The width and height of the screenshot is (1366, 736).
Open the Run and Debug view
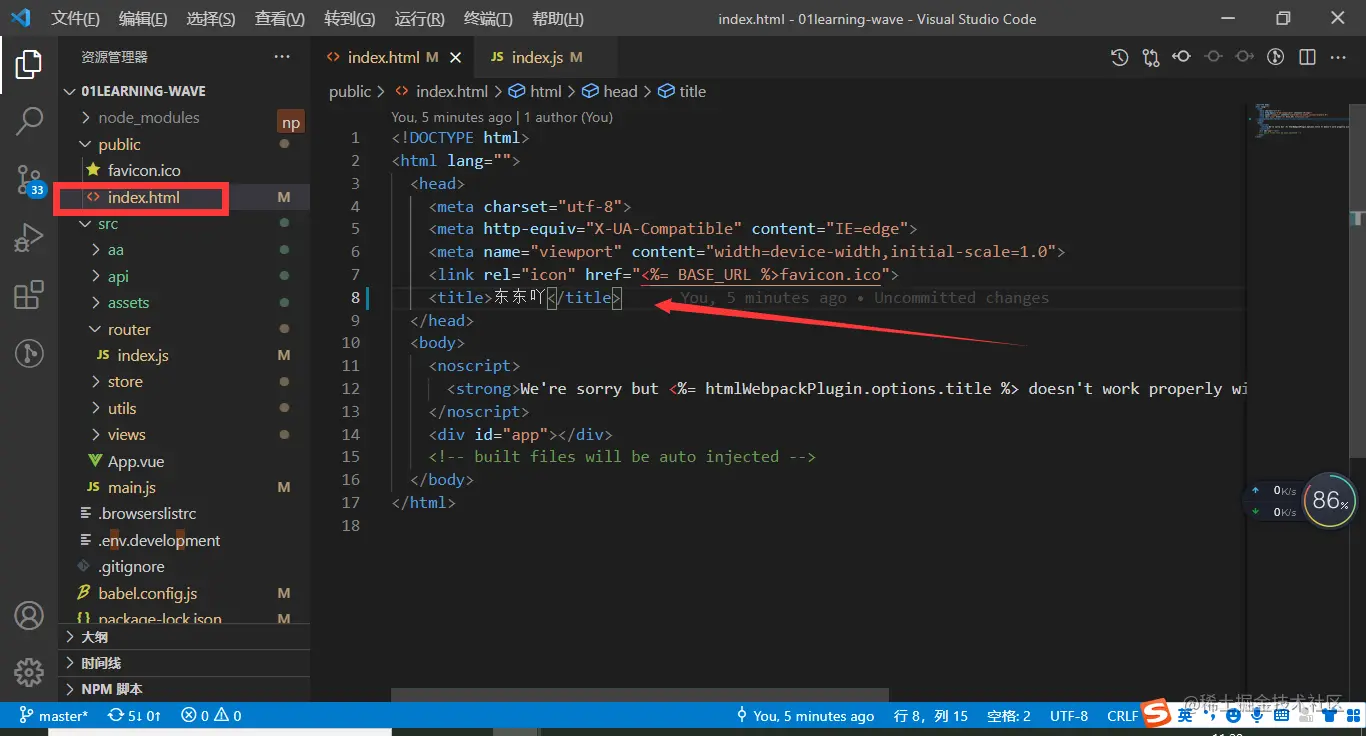click(x=29, y=238)
